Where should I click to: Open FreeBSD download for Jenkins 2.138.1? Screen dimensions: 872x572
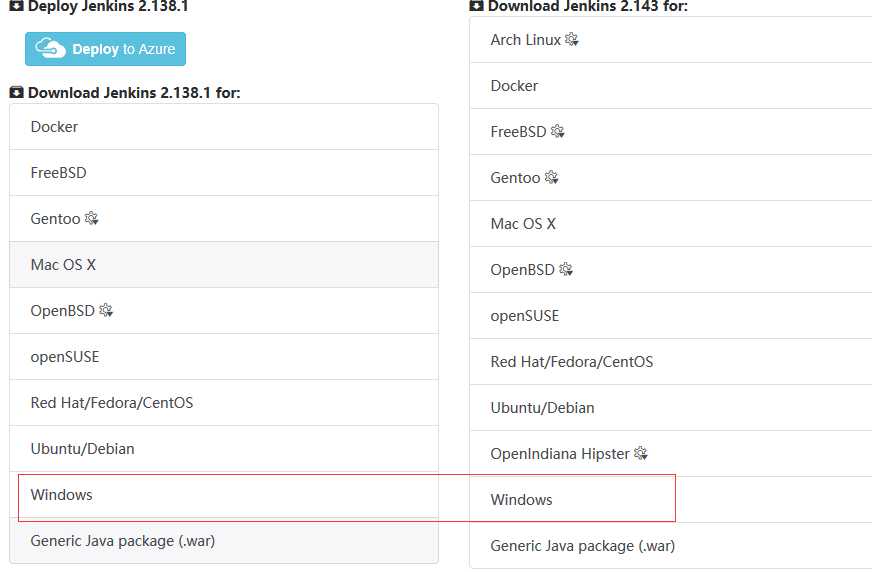pyautogui.click(x=224, y=173)
